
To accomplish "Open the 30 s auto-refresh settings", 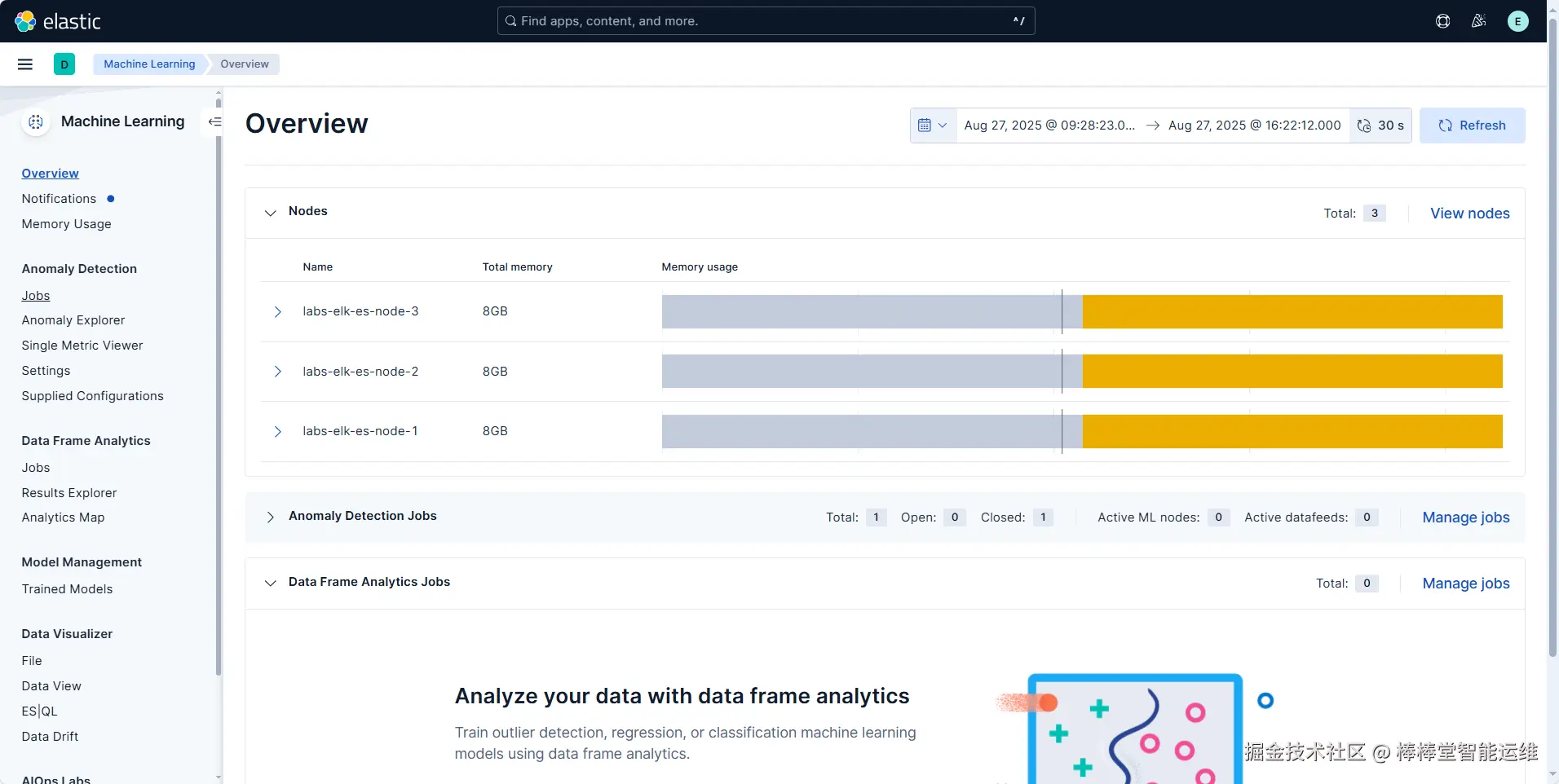I will tap(1380, 126).
